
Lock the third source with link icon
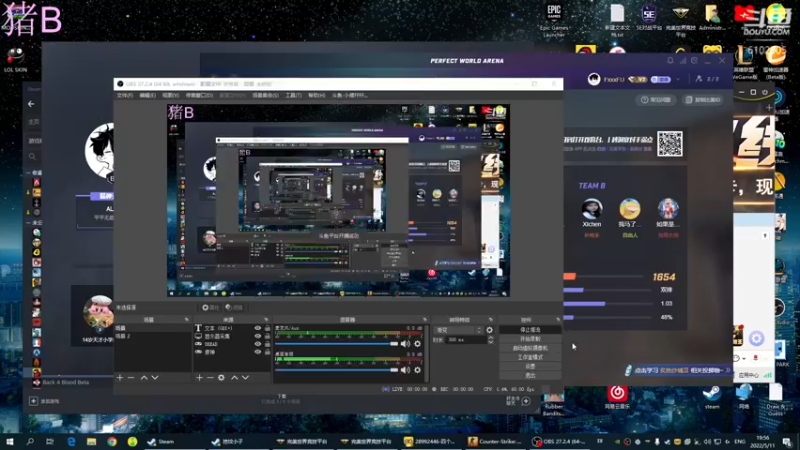(x=267, y=344)
